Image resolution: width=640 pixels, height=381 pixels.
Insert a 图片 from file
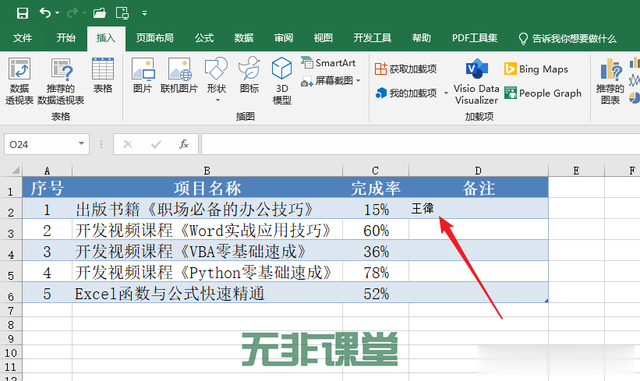click(x=142, y=75)
